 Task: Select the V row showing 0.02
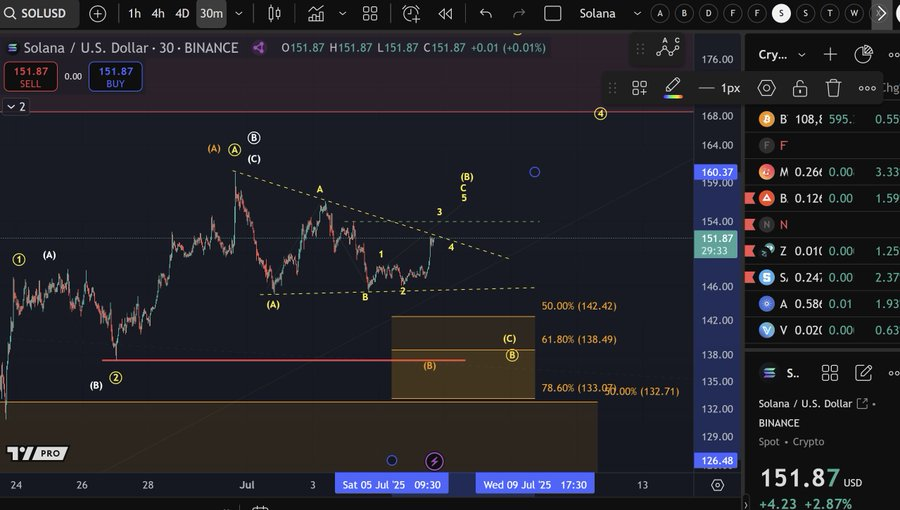pos(823,330)
